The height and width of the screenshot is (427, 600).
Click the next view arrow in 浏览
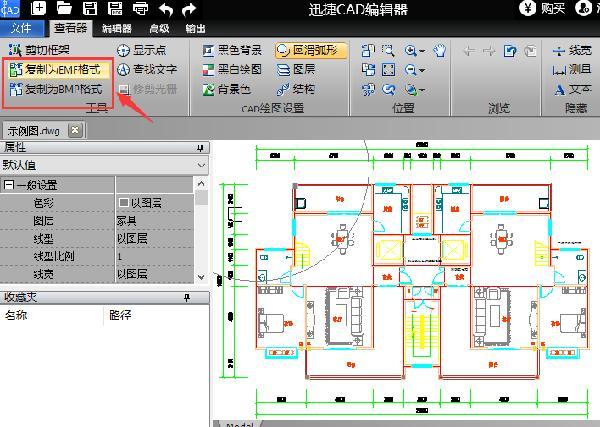489,51
